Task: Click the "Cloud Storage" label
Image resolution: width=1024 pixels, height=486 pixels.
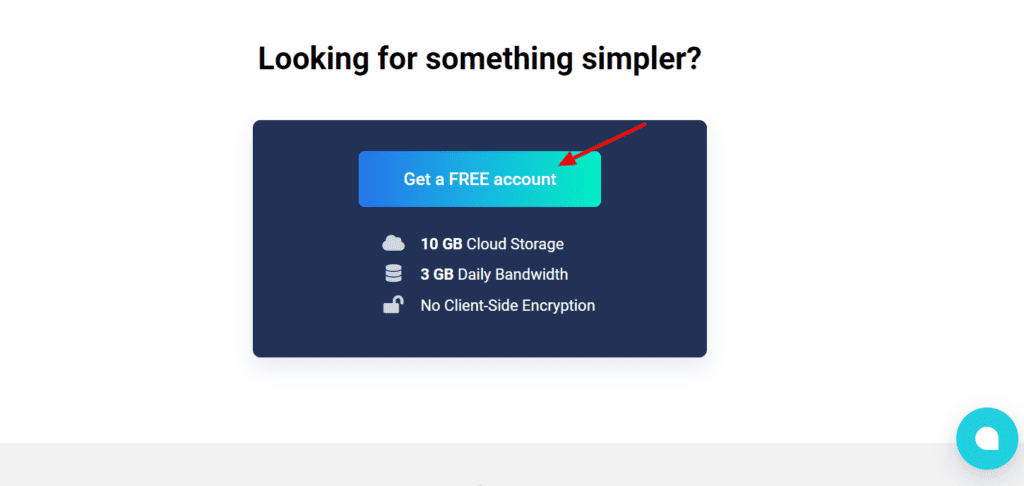Action: (515, 244)
